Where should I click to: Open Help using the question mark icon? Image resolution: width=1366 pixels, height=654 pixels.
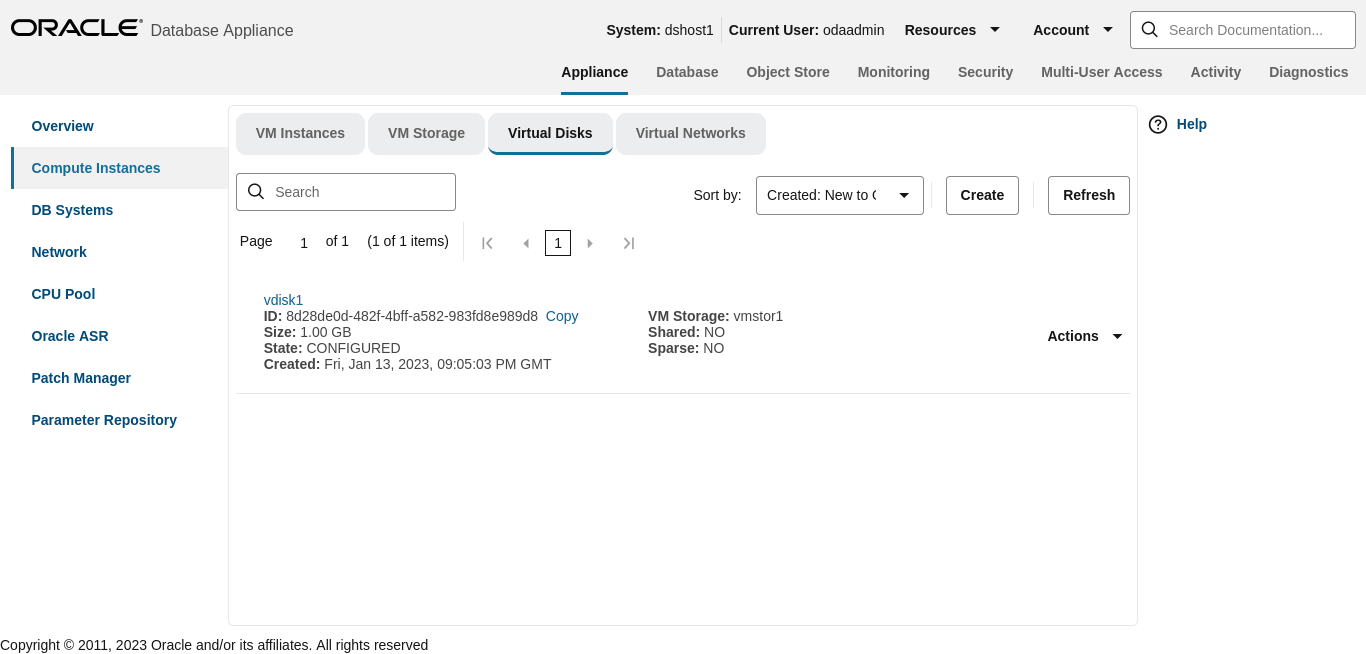(1158, 124)
